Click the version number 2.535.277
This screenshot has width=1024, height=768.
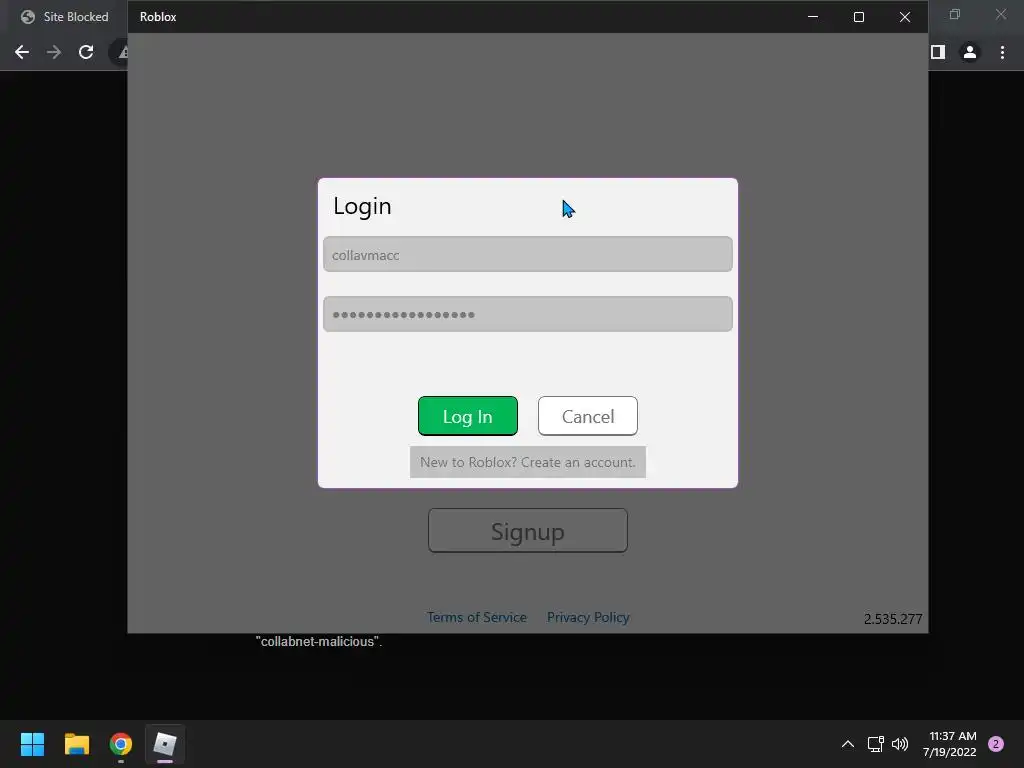[x=893, y=619]
